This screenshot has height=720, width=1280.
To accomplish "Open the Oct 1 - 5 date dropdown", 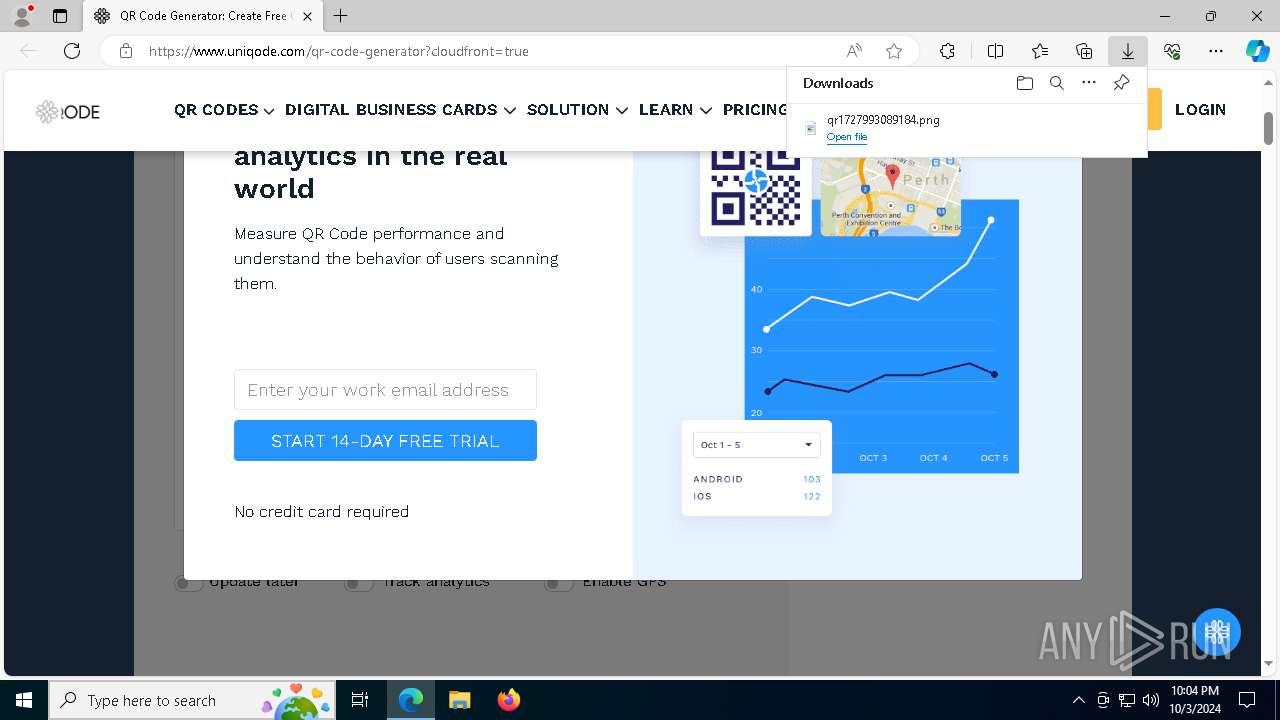I will pyautogui.click(x=756, y=445).
